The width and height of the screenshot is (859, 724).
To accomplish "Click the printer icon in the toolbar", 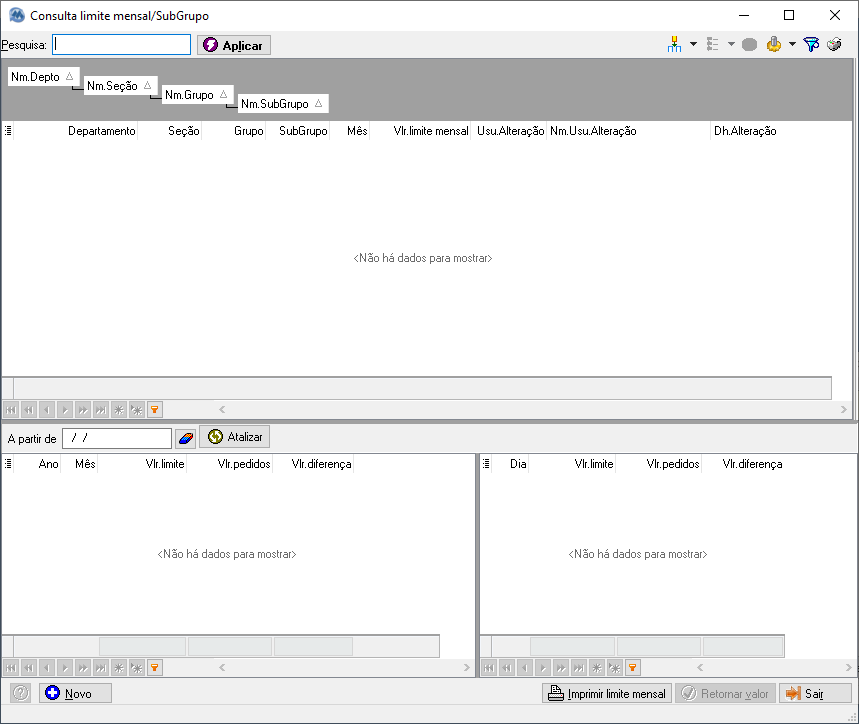I will click(834, 44).
